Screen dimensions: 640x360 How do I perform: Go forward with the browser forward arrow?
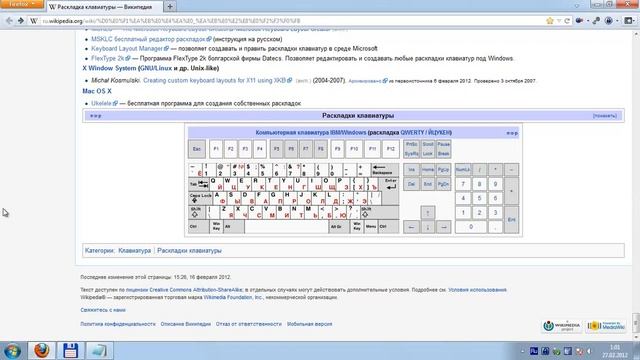click(20, 20)
